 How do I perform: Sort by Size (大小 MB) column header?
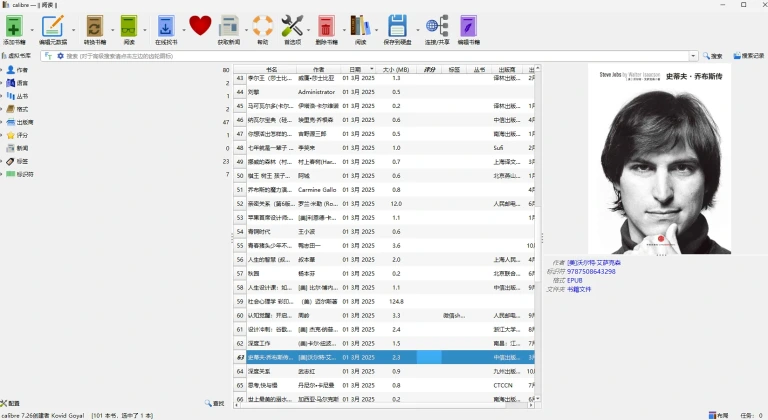click(x=396, y=70)
